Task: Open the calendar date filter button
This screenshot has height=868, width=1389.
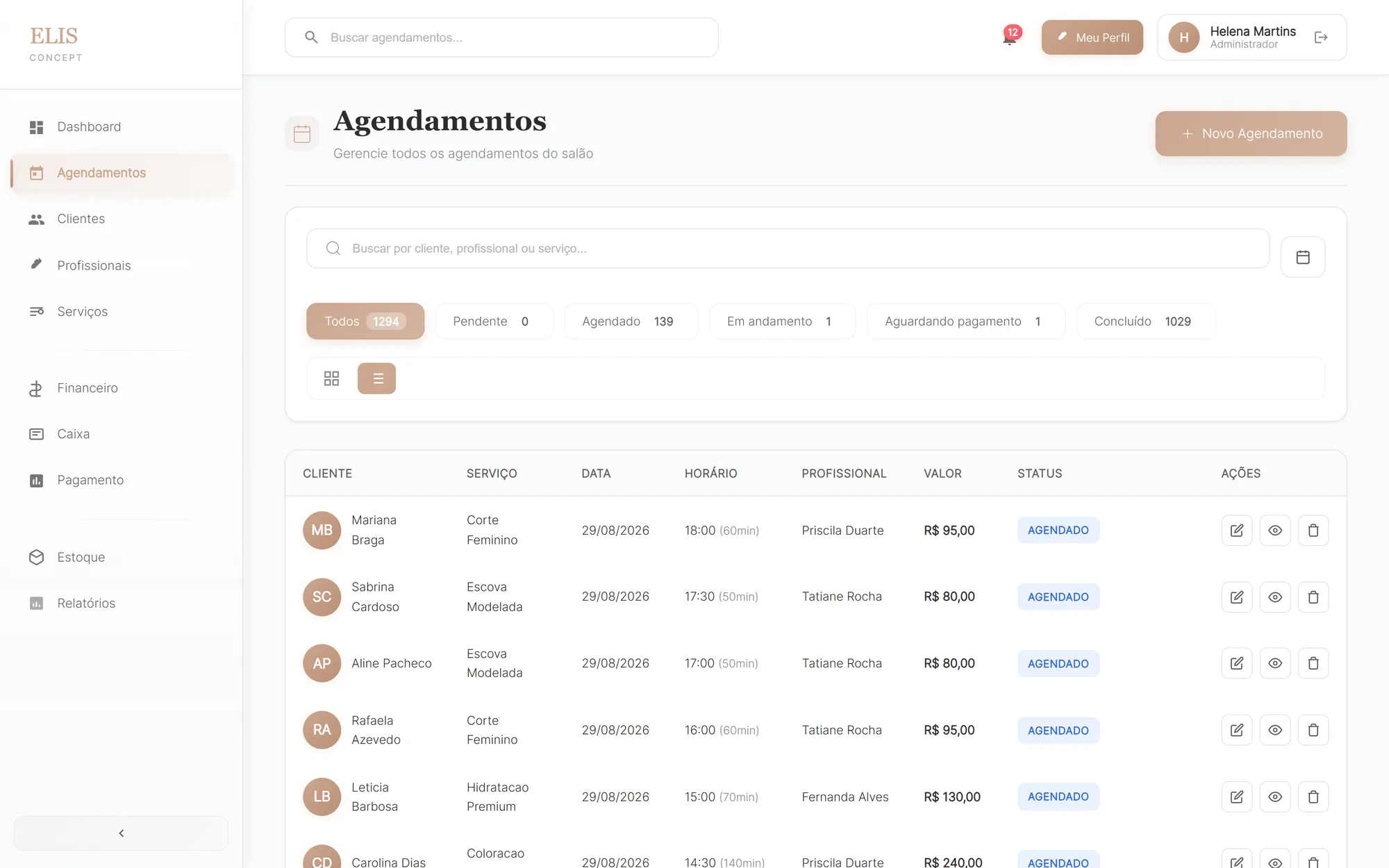Action: pos(1303,257)
